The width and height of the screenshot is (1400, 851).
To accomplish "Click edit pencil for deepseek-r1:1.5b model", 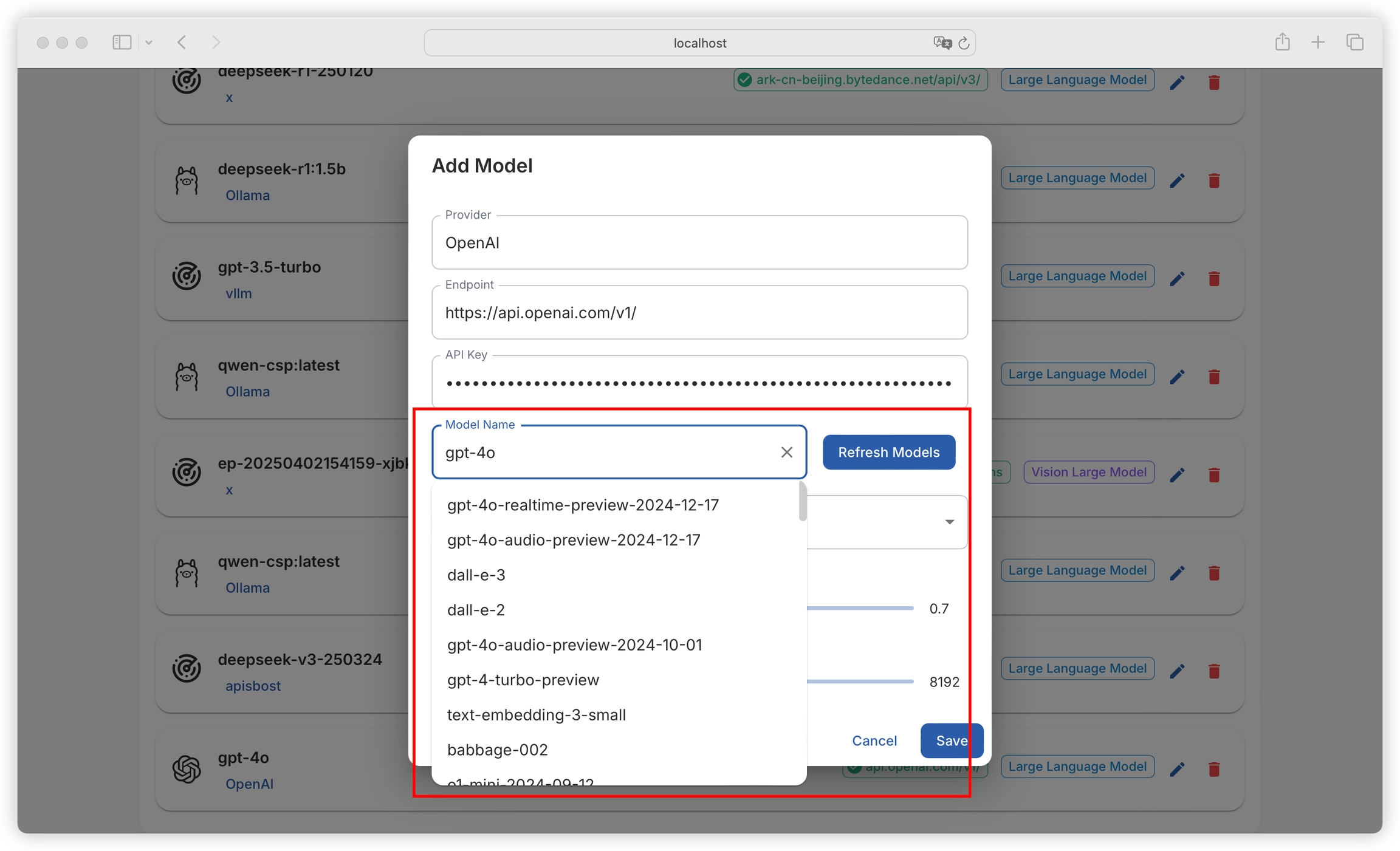I will point(1177,180).
